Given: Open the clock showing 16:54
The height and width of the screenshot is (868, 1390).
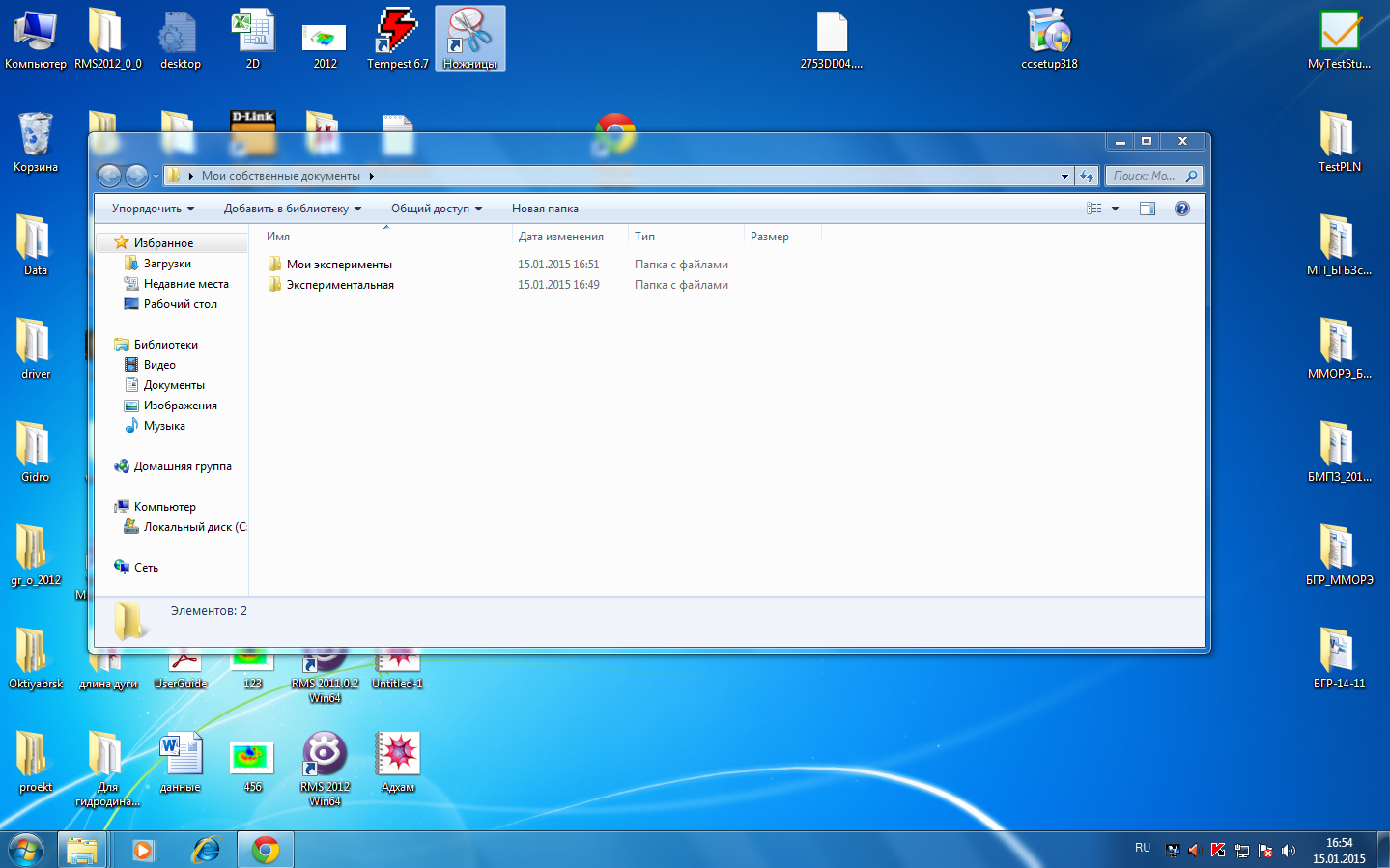Looking at the screenshot, I should 1339,851.
